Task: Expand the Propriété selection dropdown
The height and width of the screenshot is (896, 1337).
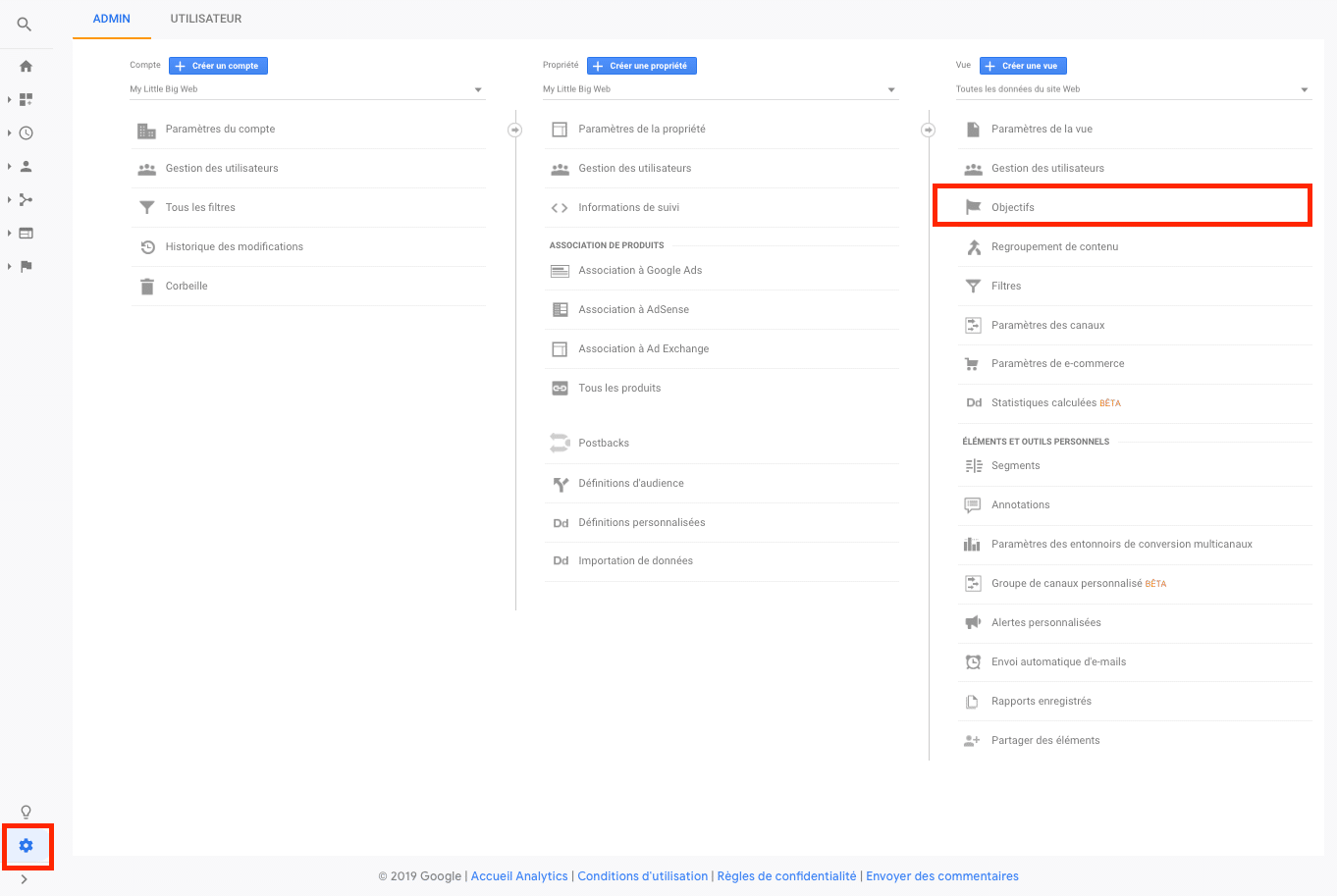Action: 720,89
